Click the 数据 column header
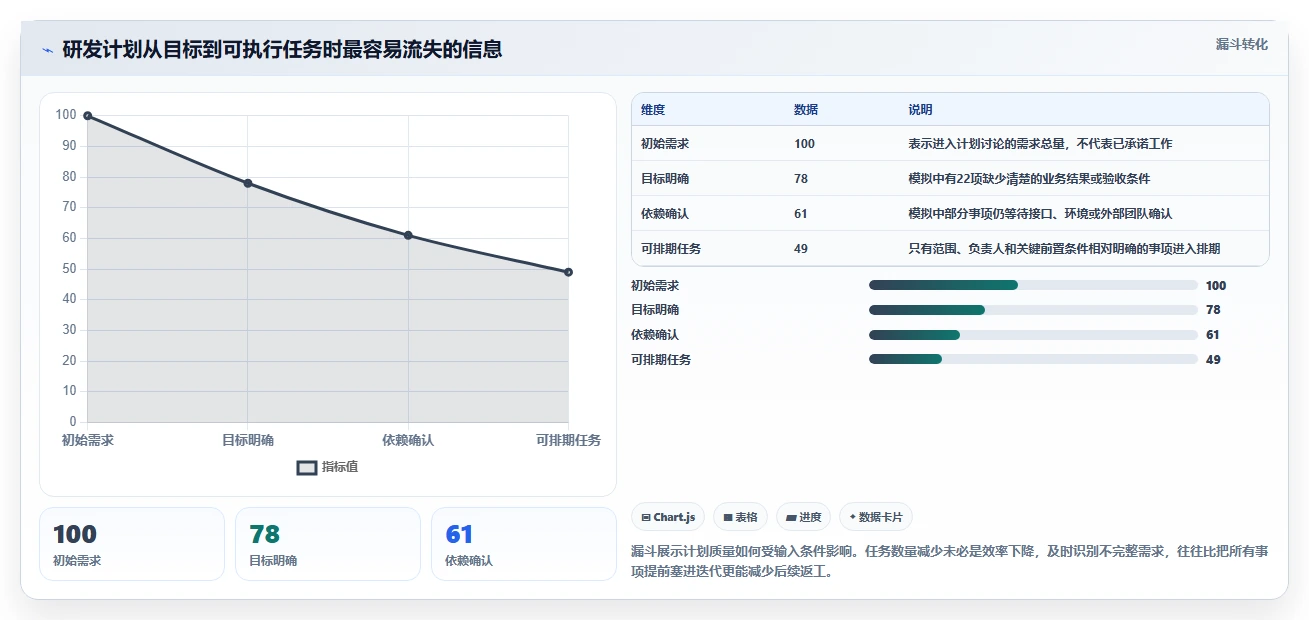Screen dimensions: 1309x620 coord(806,110)
